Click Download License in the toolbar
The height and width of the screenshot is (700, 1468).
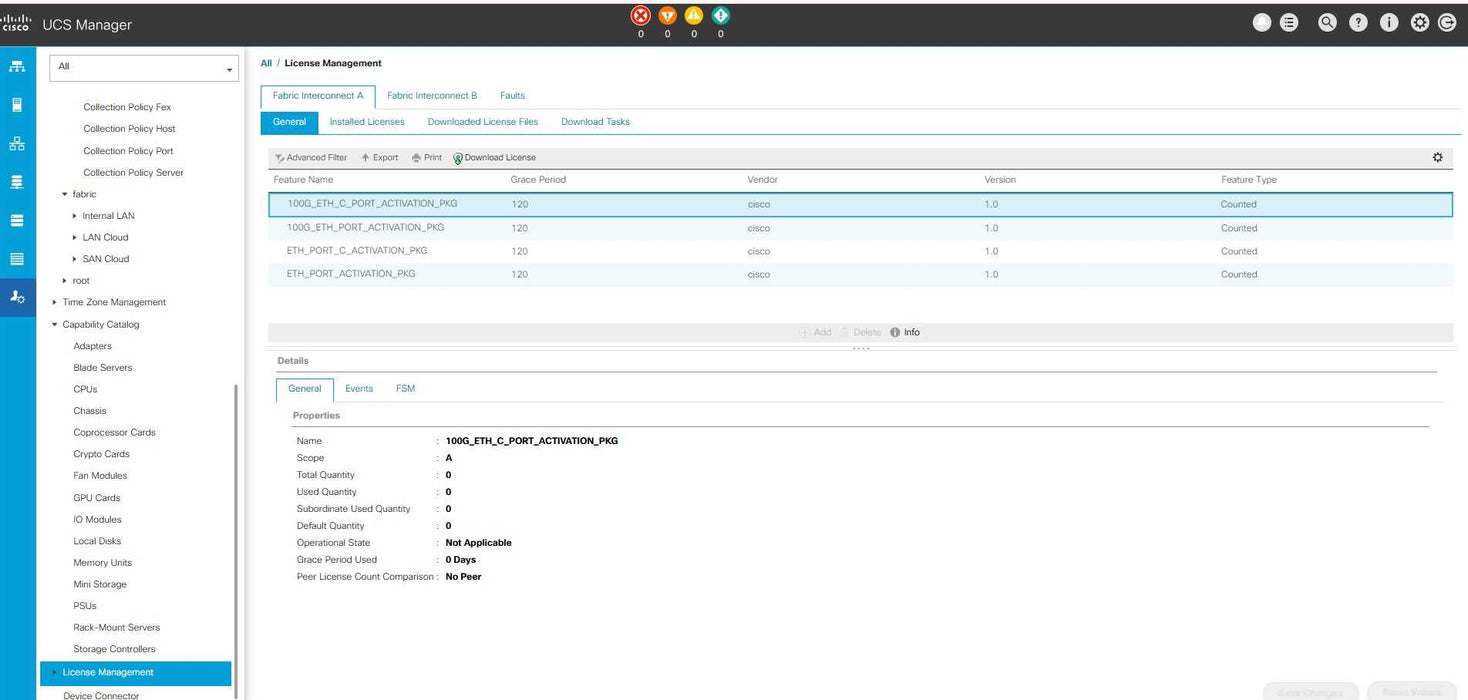tap(494, 158)
